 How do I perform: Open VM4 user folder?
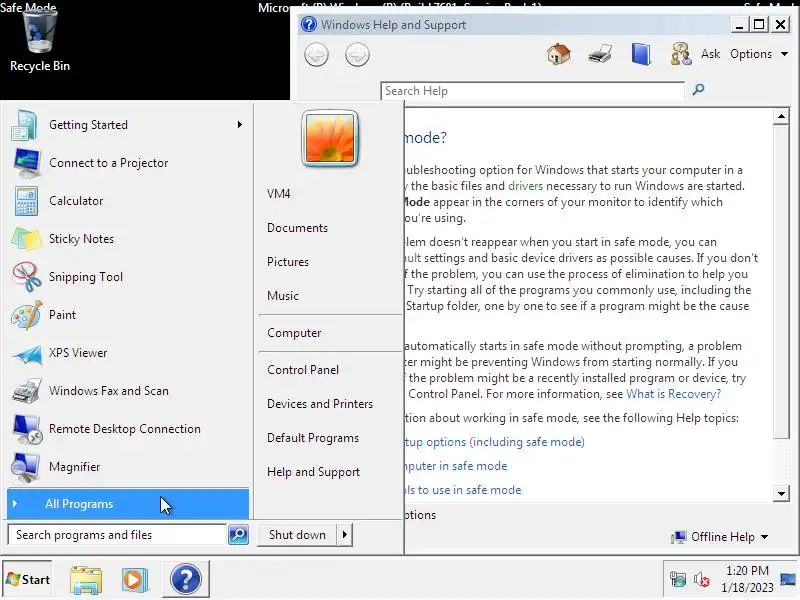(279, 194)
